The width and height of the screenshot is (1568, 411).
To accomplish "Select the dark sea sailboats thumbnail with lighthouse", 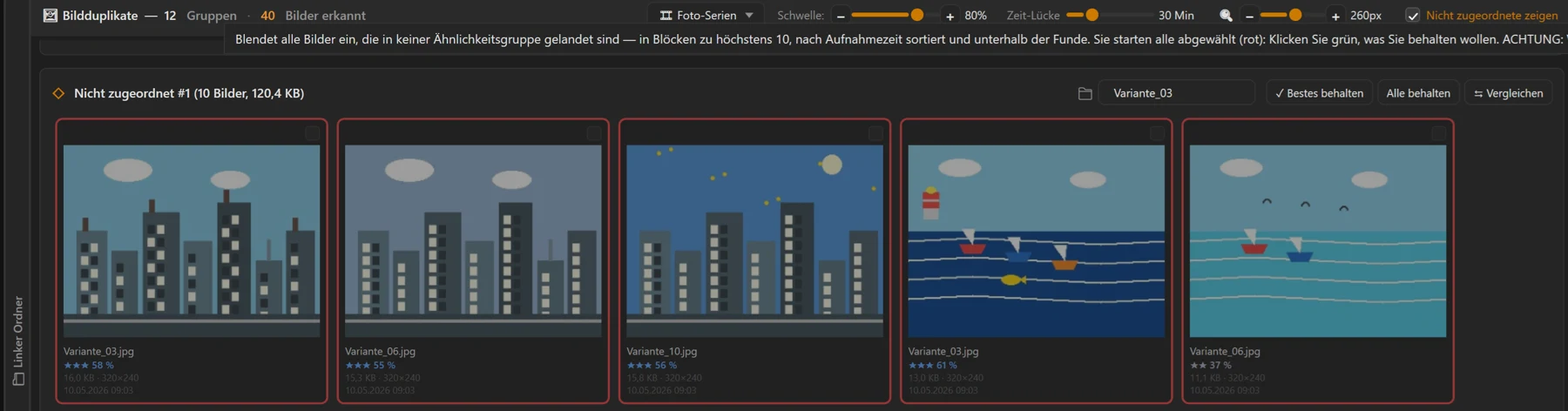I will (x=1036, y=241).
